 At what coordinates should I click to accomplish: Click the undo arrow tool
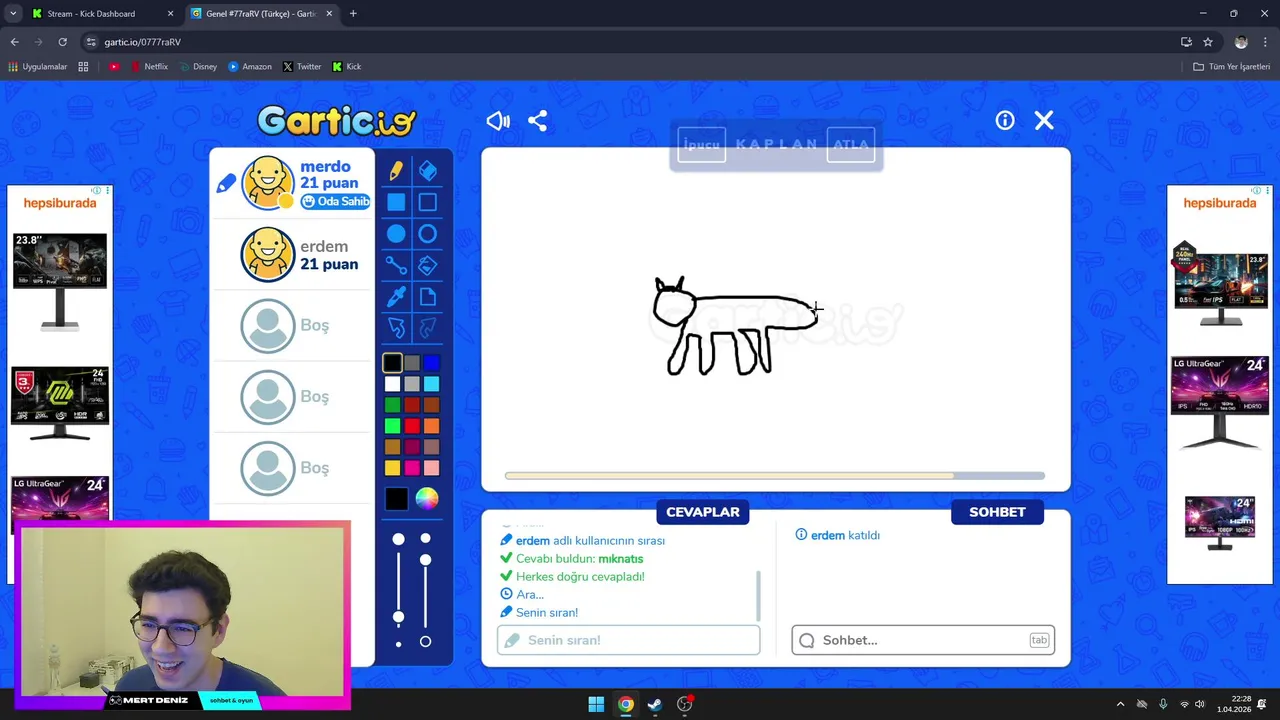click(x=396, y=328)
